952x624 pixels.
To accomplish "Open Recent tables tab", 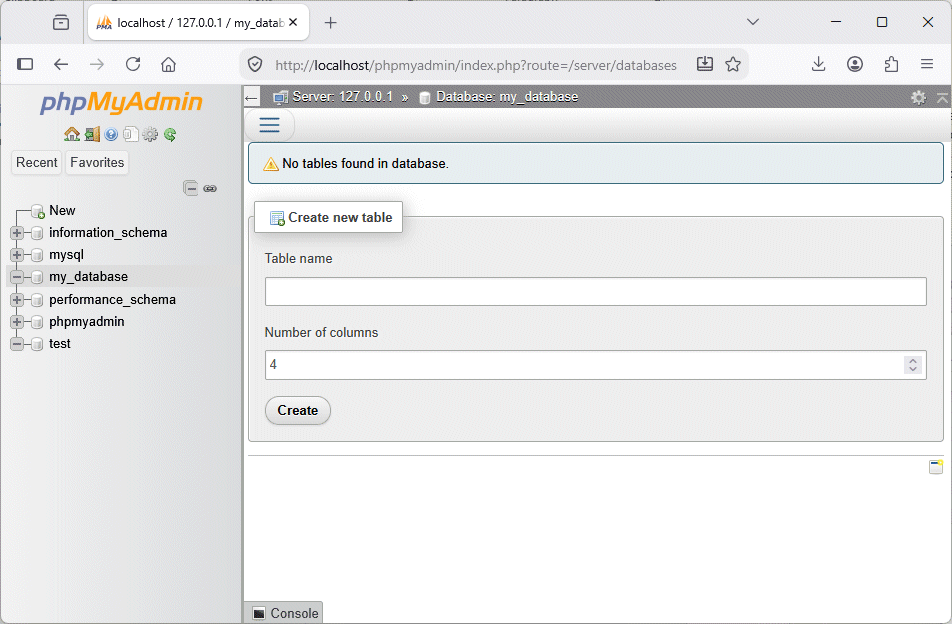I will 36,163.
